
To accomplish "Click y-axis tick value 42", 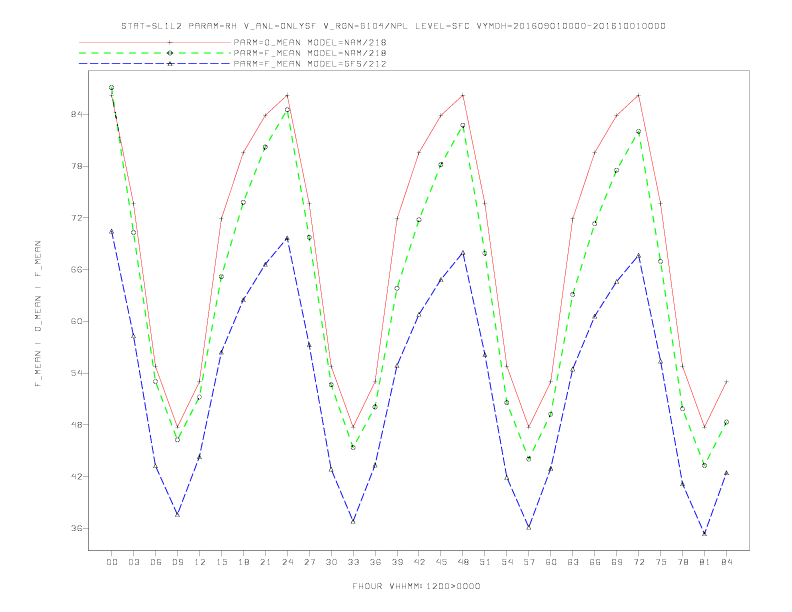I will pyautogui.click(x=77, y=477).
